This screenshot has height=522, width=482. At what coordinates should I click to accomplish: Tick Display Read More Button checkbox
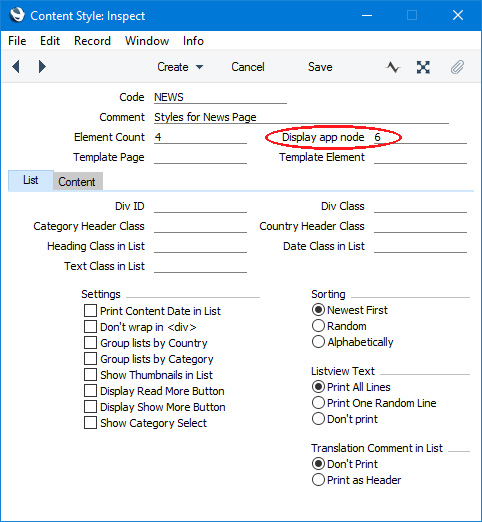[90, 391]
